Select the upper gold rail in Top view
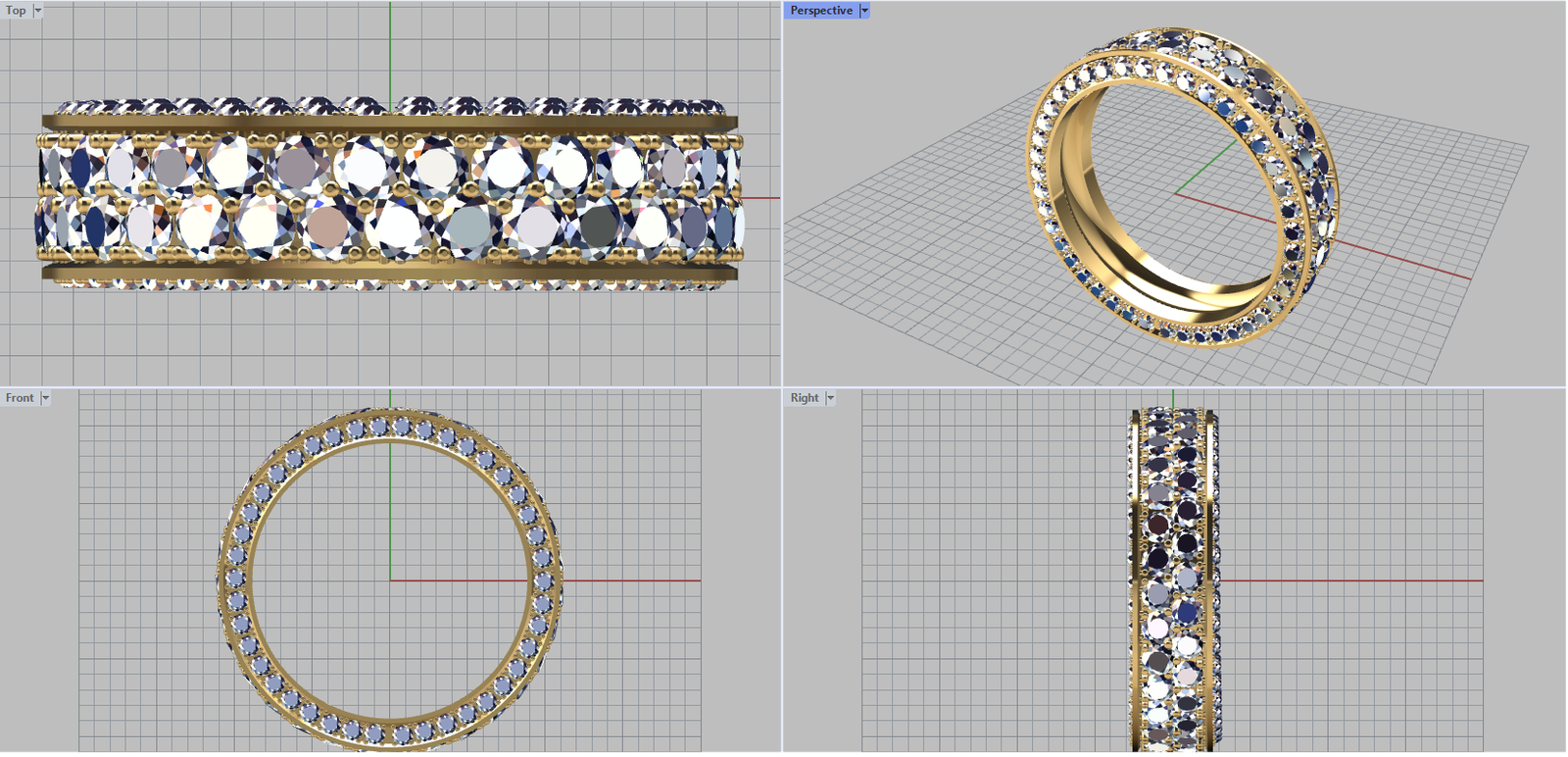The width and height of the screenshot is (1568, 757). tap(392, 122)
